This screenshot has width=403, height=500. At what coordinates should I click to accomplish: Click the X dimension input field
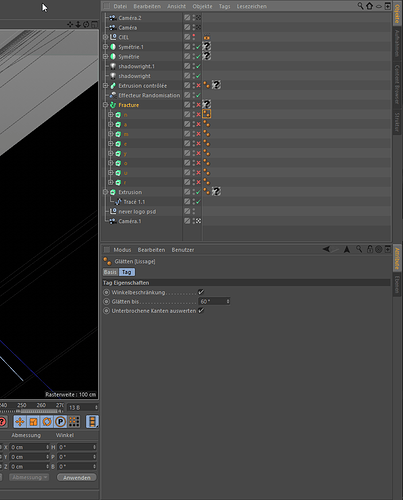(x=29, y=447)
